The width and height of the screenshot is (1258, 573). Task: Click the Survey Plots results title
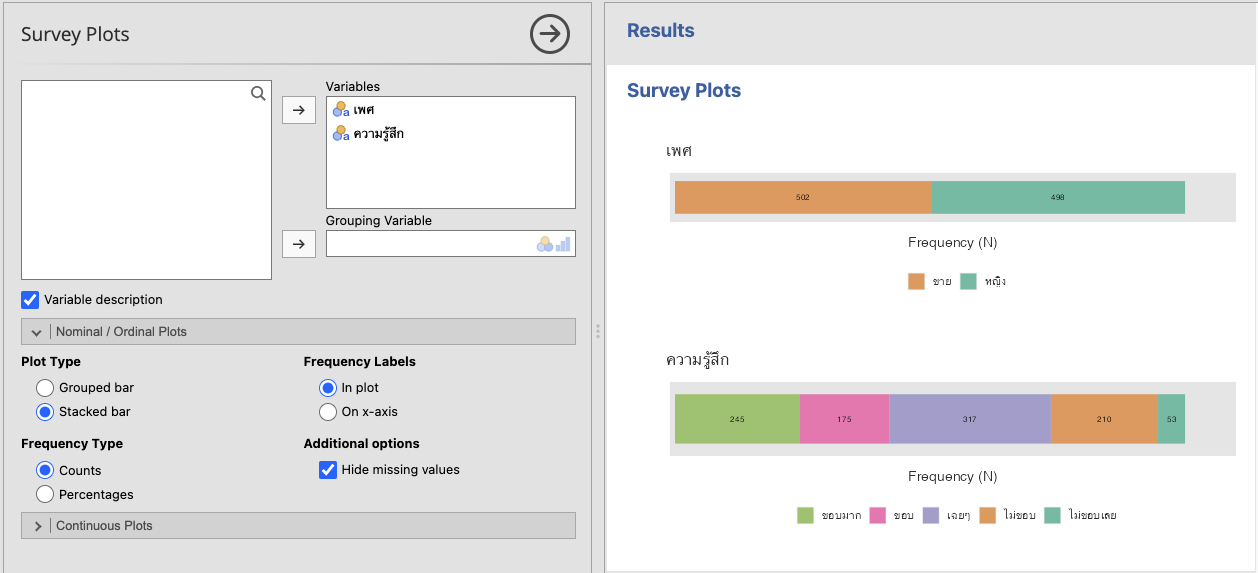coord(684,91)
